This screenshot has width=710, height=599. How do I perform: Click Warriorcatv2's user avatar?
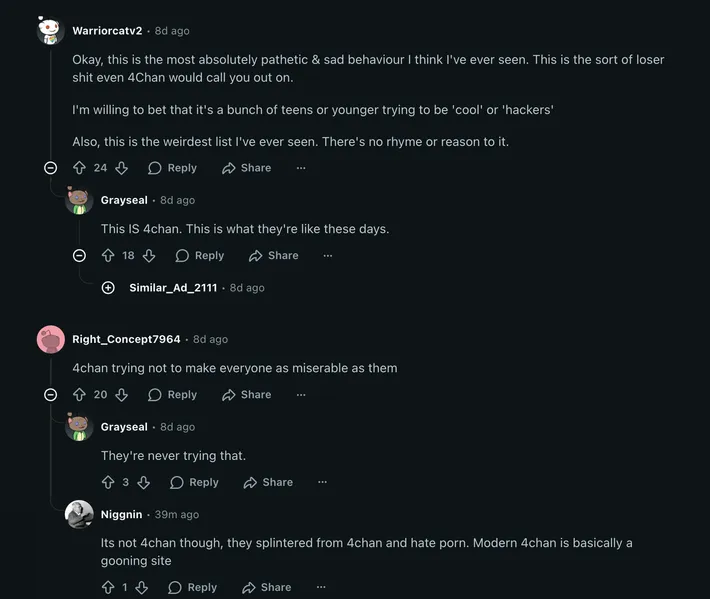tap(51, 31)
